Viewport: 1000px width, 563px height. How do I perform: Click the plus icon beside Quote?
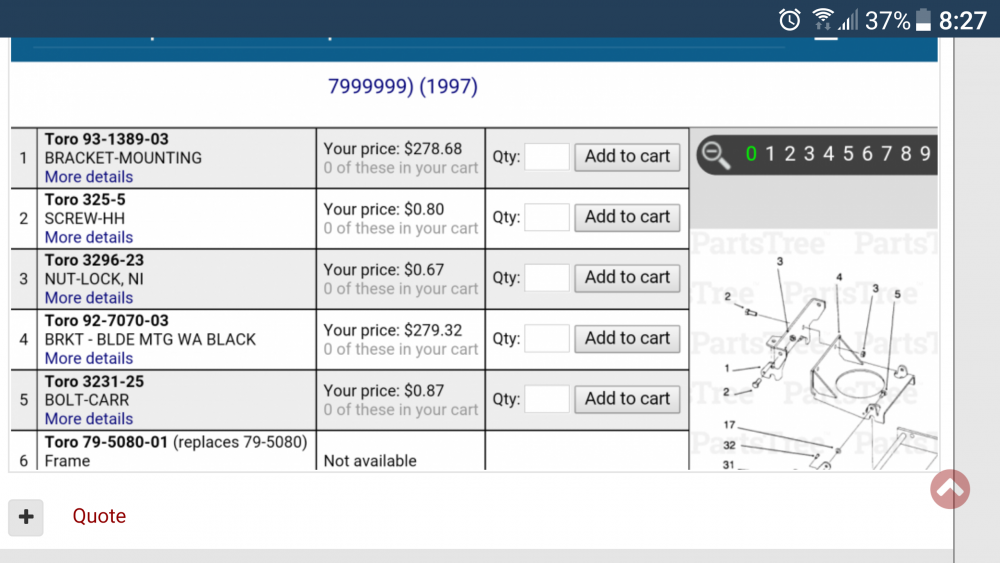pyautogui.click(x=26, y=517)
